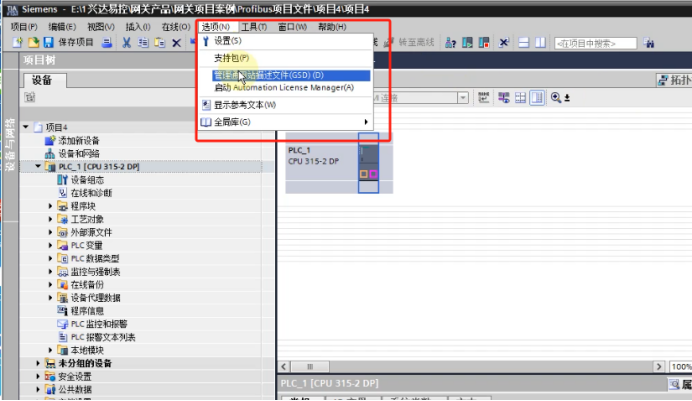Click the Delete X icon
The width and height of the screenshot is (692, 401).
click(176, 43)
